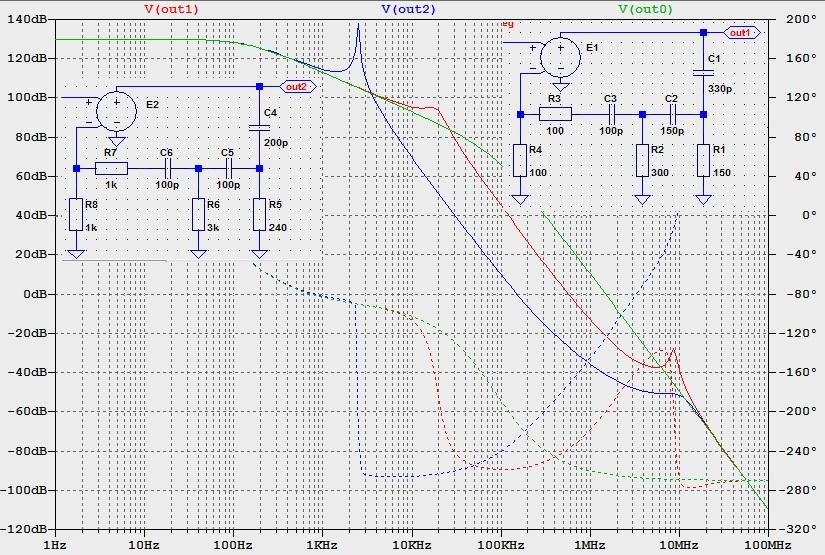The image size is (825, 555).
Task: Click the 100 value under R3
Action: 555,130
